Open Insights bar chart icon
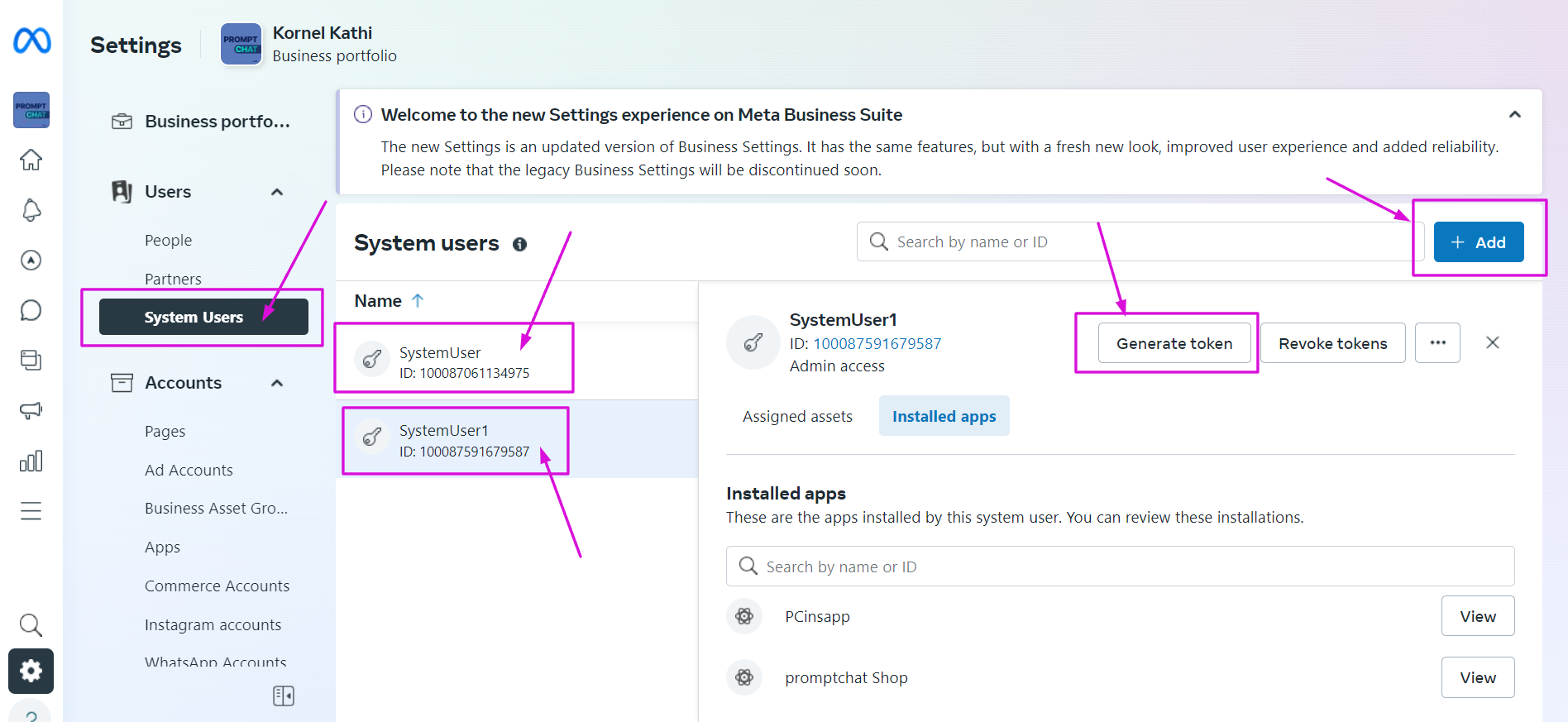1568x722 pixels. [31, 461]
